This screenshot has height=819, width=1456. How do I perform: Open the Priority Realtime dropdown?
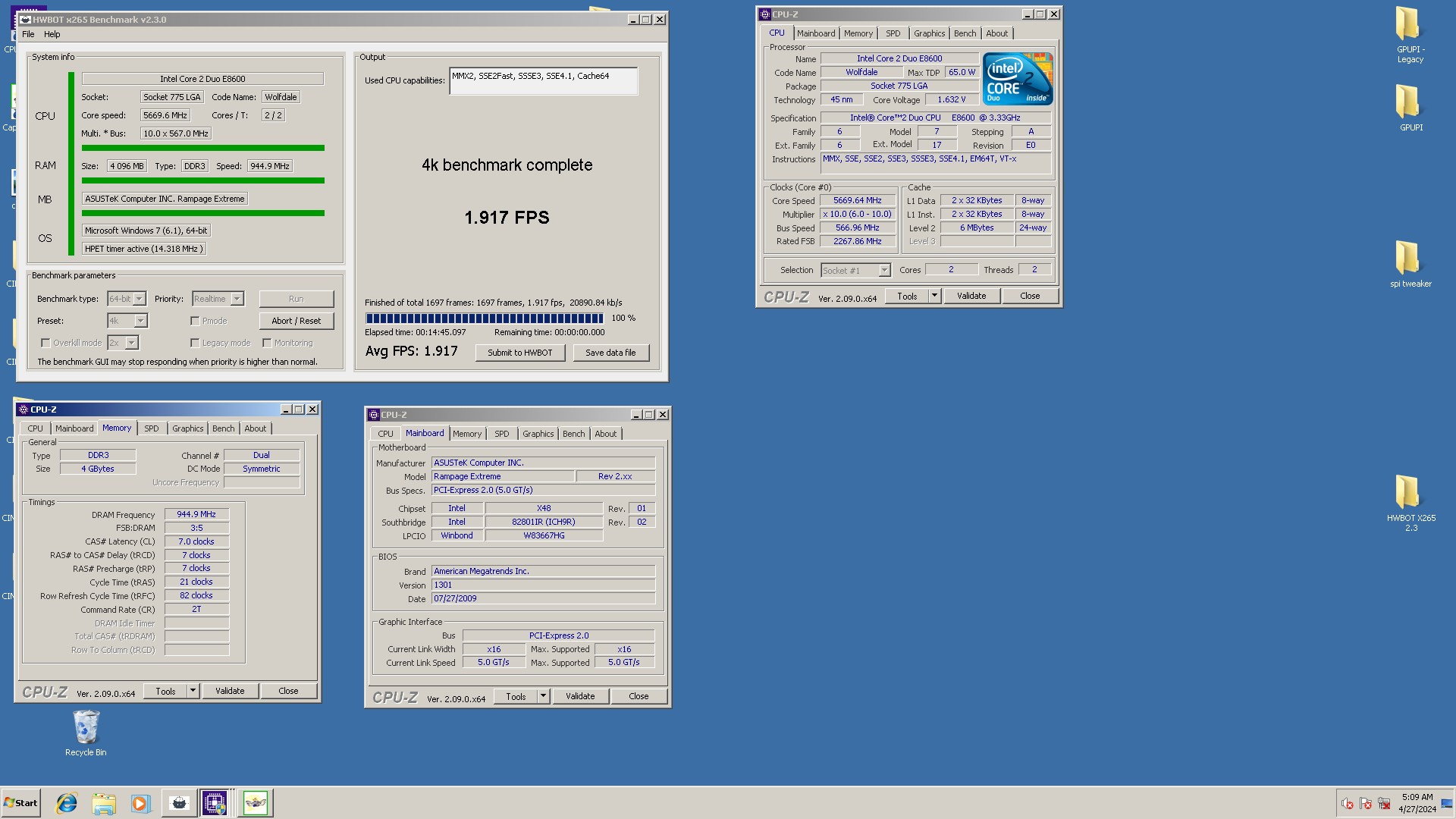(237, 300)
